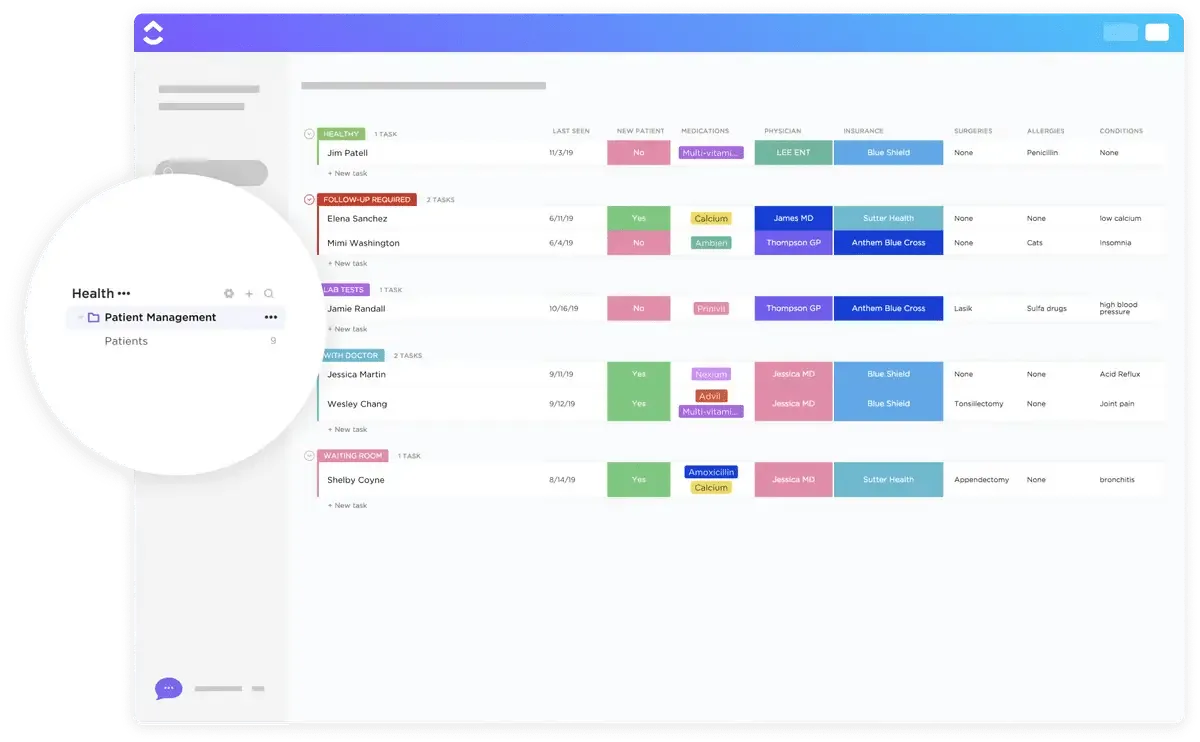Open the Jamie Randall task
This screenshot has height=742, width=1200.
click(x=356, y=309)
